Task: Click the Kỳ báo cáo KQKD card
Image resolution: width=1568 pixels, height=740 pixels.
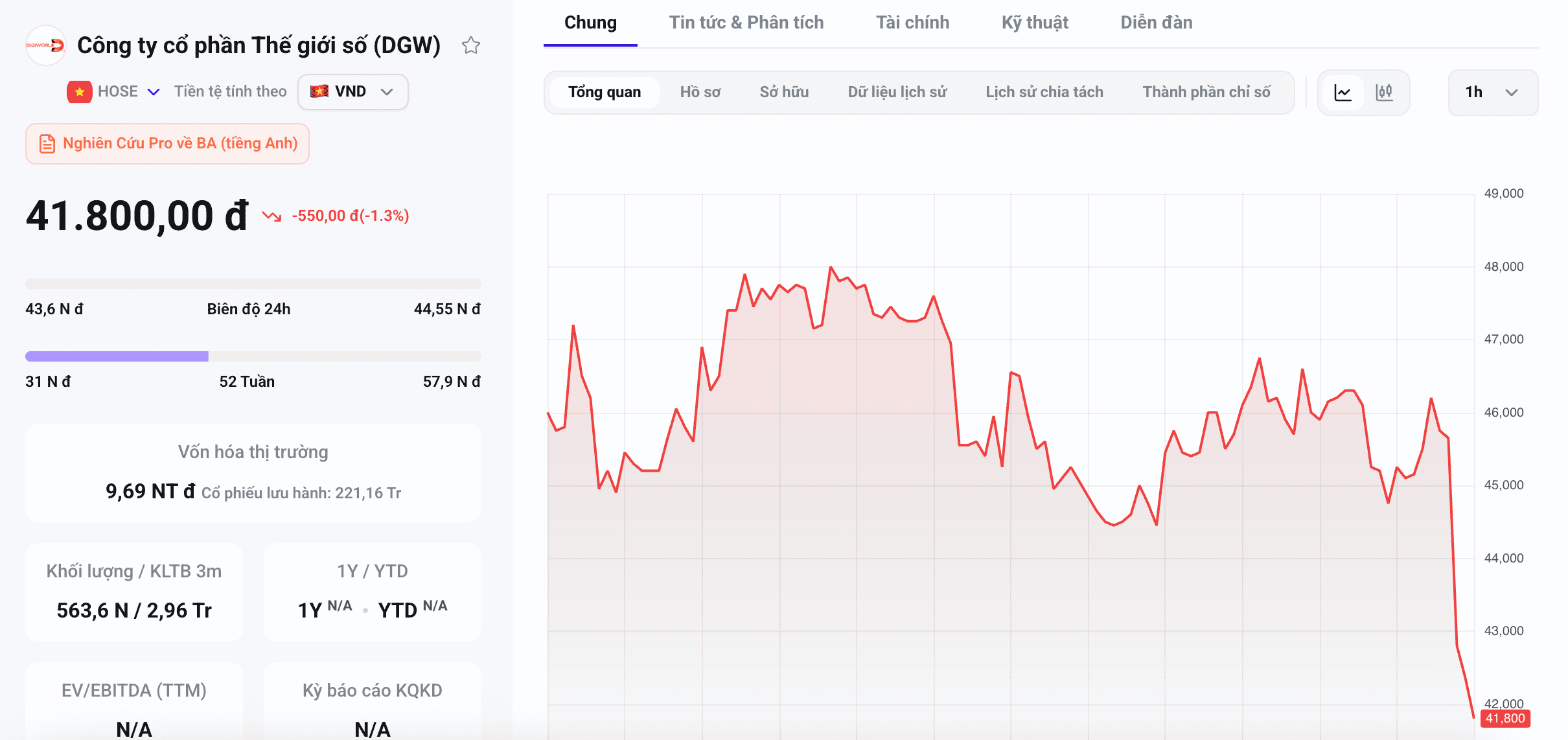Action: [373, 701]
